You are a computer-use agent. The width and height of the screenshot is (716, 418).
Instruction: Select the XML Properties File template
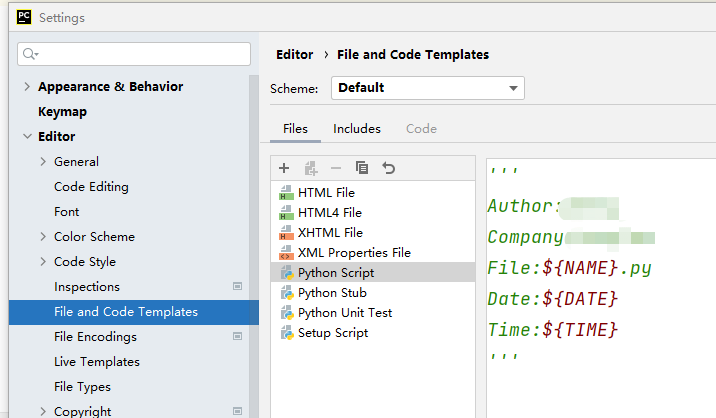(x=354, y=253)
